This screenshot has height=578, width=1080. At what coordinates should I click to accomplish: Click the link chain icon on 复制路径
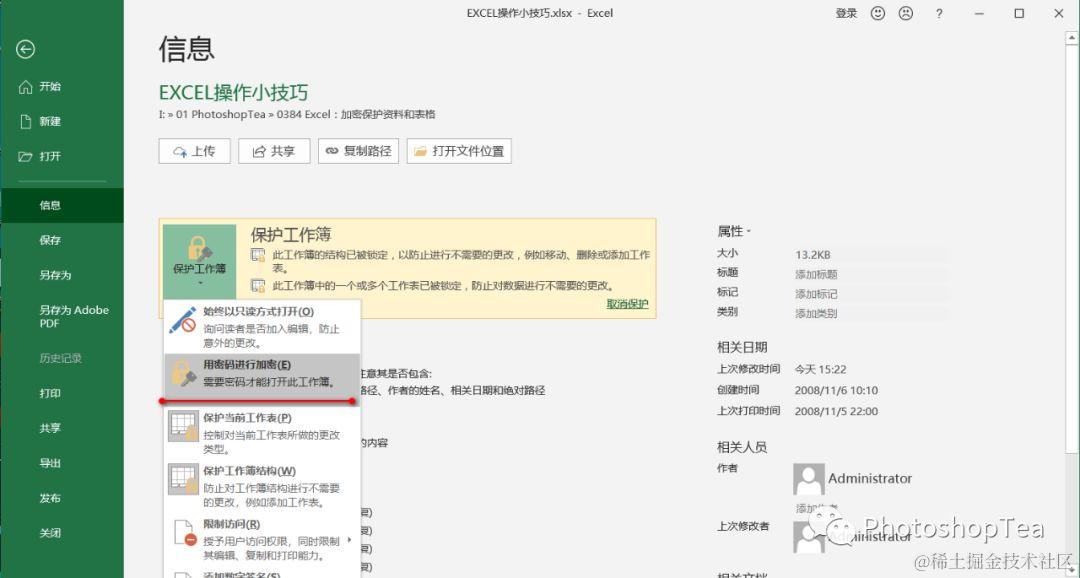pos(332,151)
